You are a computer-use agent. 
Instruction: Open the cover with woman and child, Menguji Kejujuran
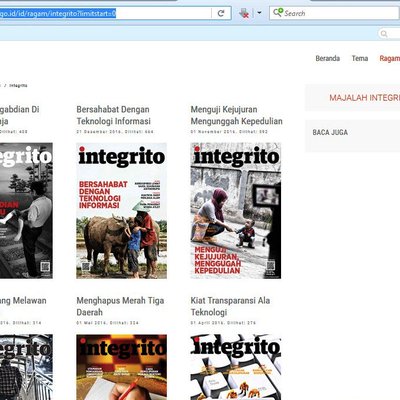click(x=236, y=211)
